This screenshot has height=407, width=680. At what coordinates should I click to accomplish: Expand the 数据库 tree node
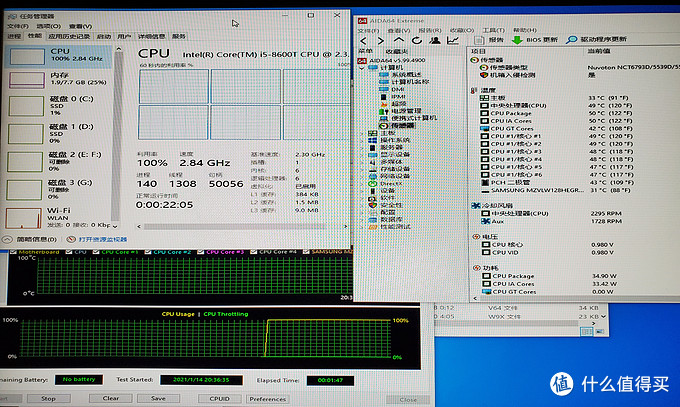[x=362, y=220]
